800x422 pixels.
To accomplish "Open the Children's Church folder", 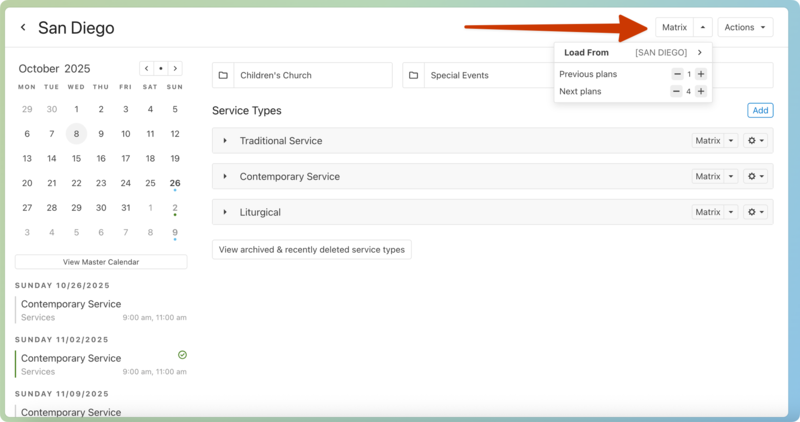I will tap(302, 75).
